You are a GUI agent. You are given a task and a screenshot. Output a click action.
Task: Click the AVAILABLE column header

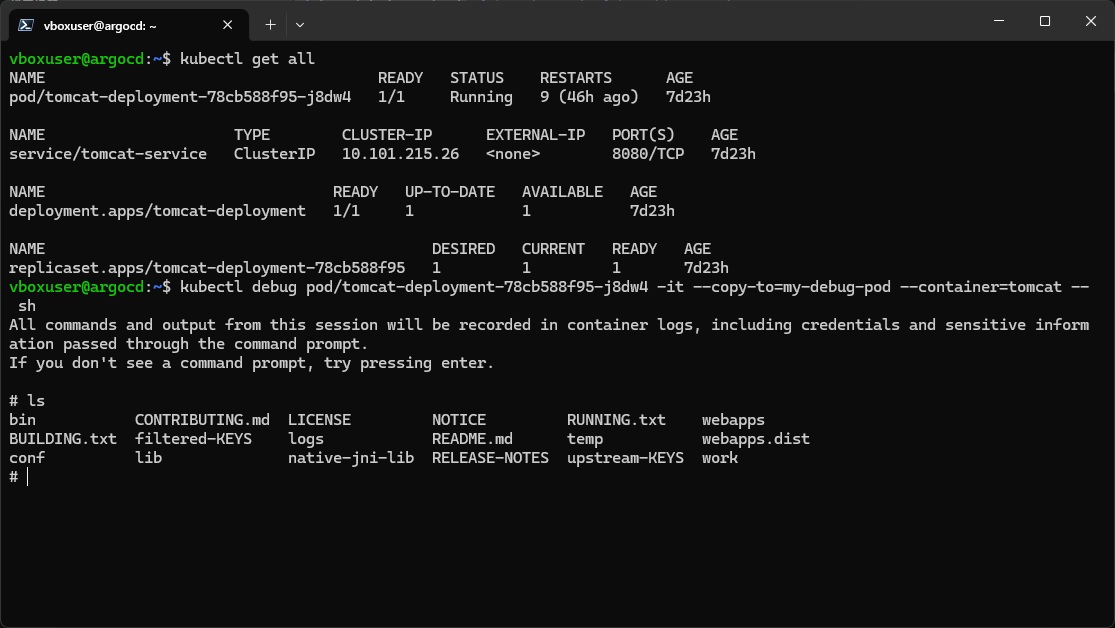pos(562,191)
